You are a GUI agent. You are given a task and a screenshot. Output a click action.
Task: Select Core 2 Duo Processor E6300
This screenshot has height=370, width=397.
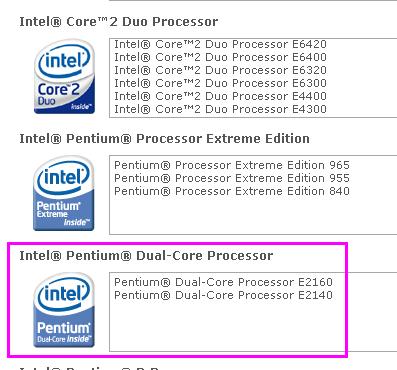click(220, 83)
